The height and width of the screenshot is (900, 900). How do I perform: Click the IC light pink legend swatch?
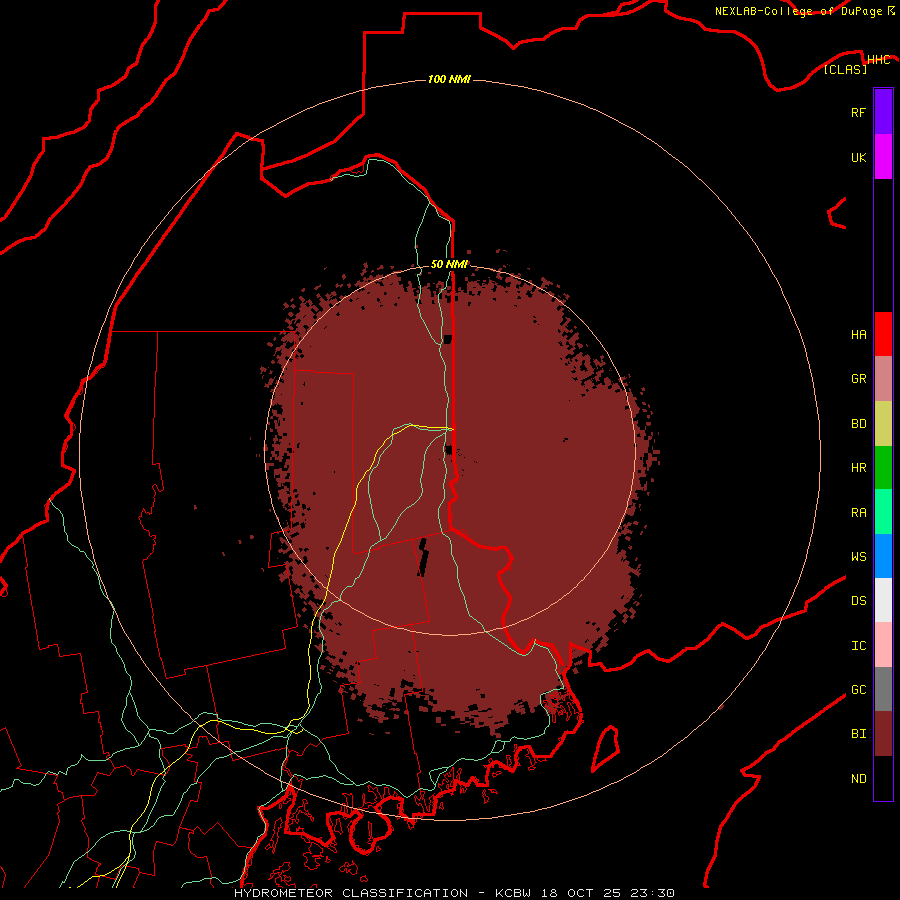[883, 645]
